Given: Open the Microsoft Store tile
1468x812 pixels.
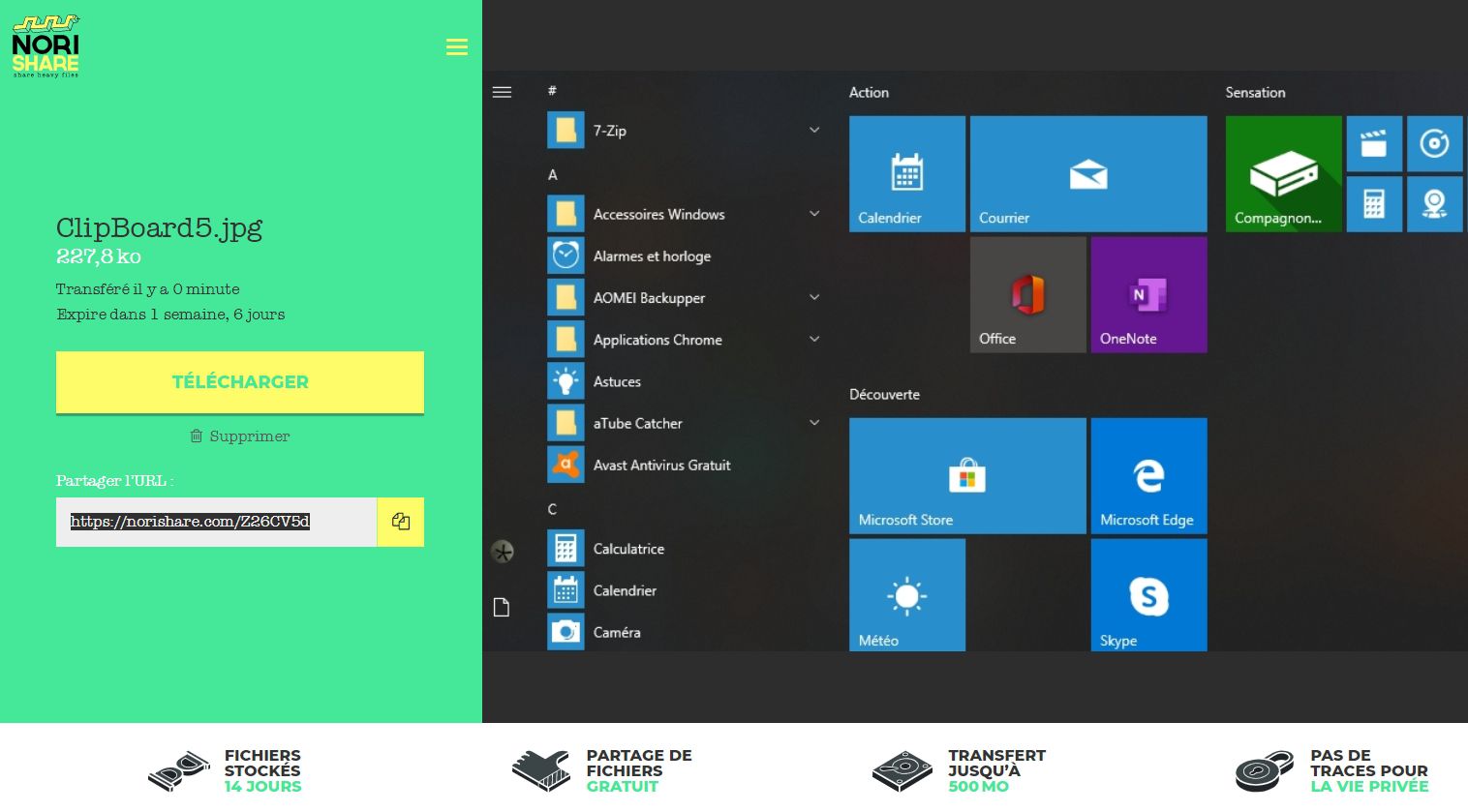Looking at the screenshot, I should tap(967, 476).
